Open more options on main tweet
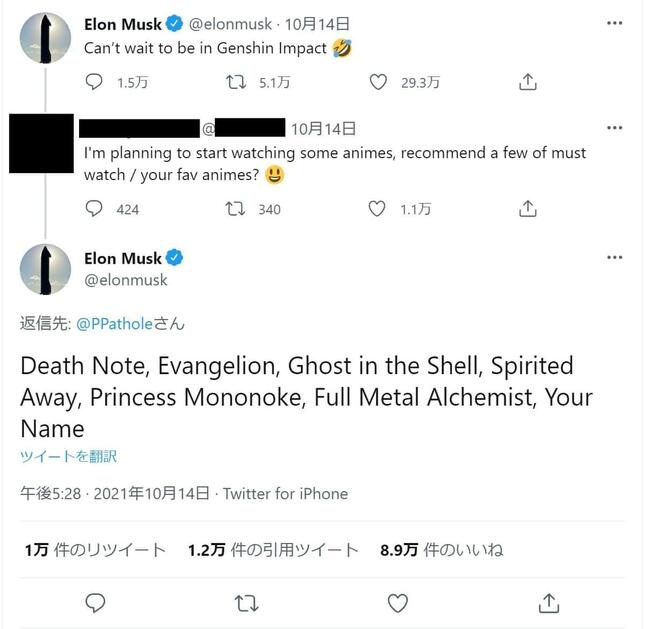The width and height of the screenshot is (645, 629). coord(614,258)
